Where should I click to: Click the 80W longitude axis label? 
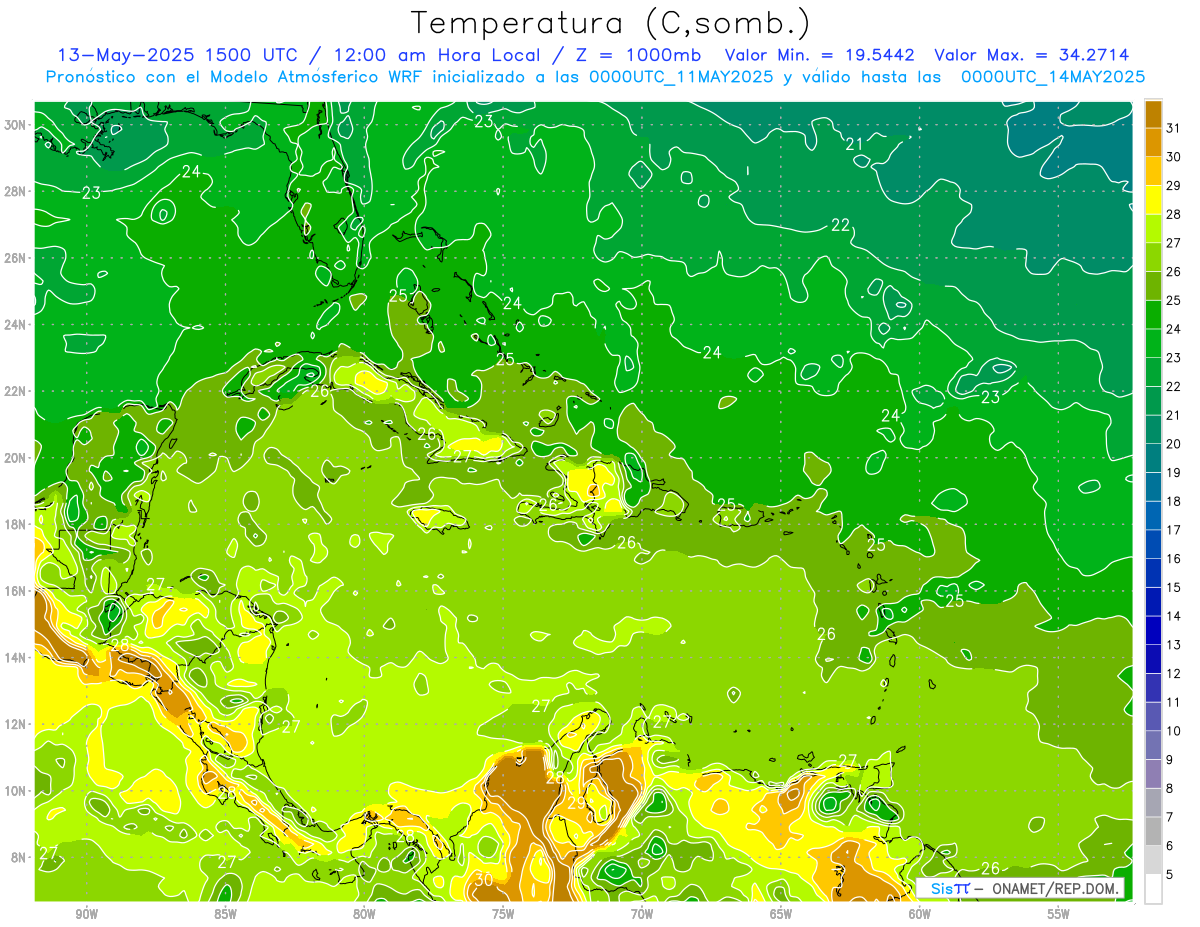364,914
